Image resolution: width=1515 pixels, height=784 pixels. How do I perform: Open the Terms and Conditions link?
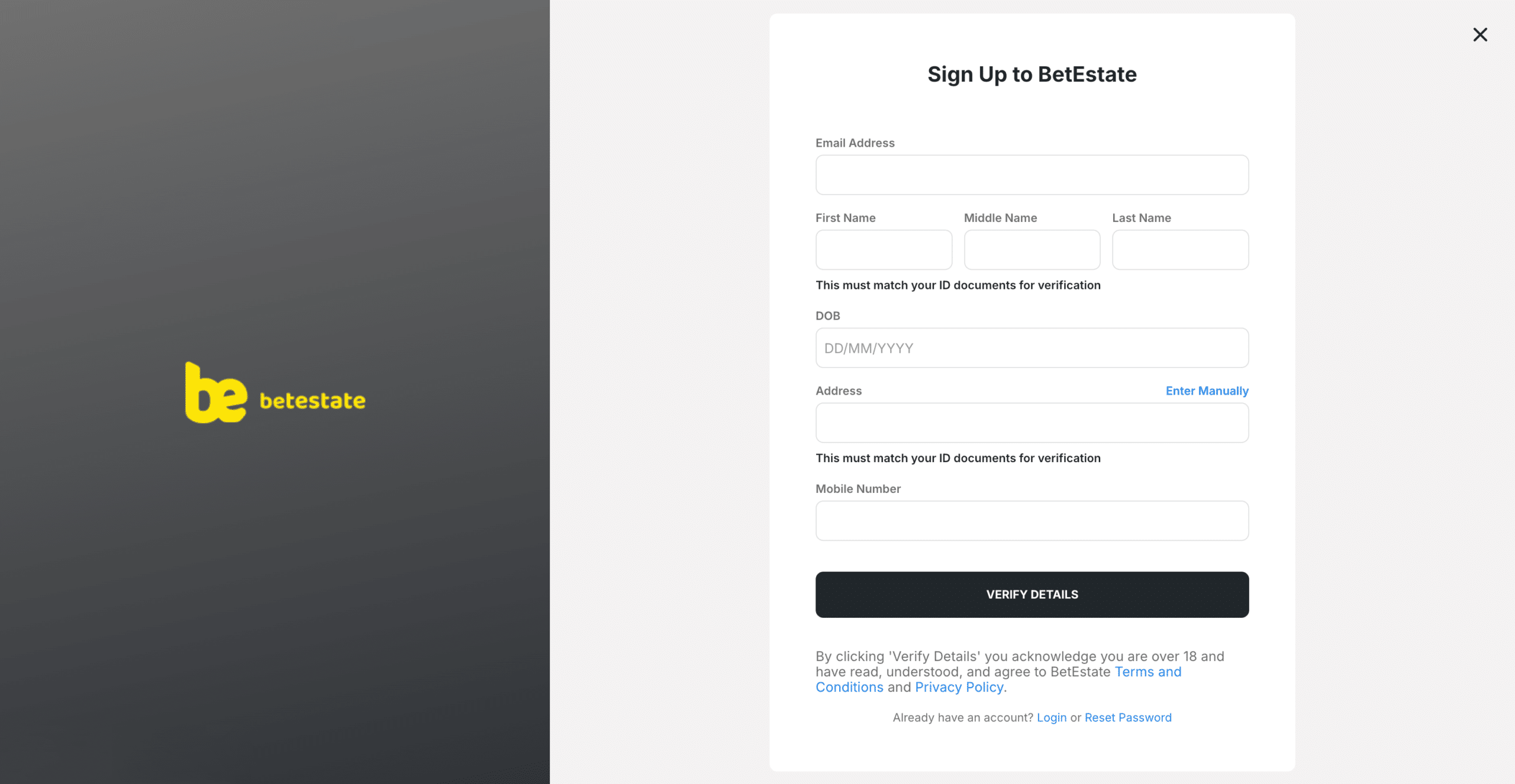[1147, 672]
